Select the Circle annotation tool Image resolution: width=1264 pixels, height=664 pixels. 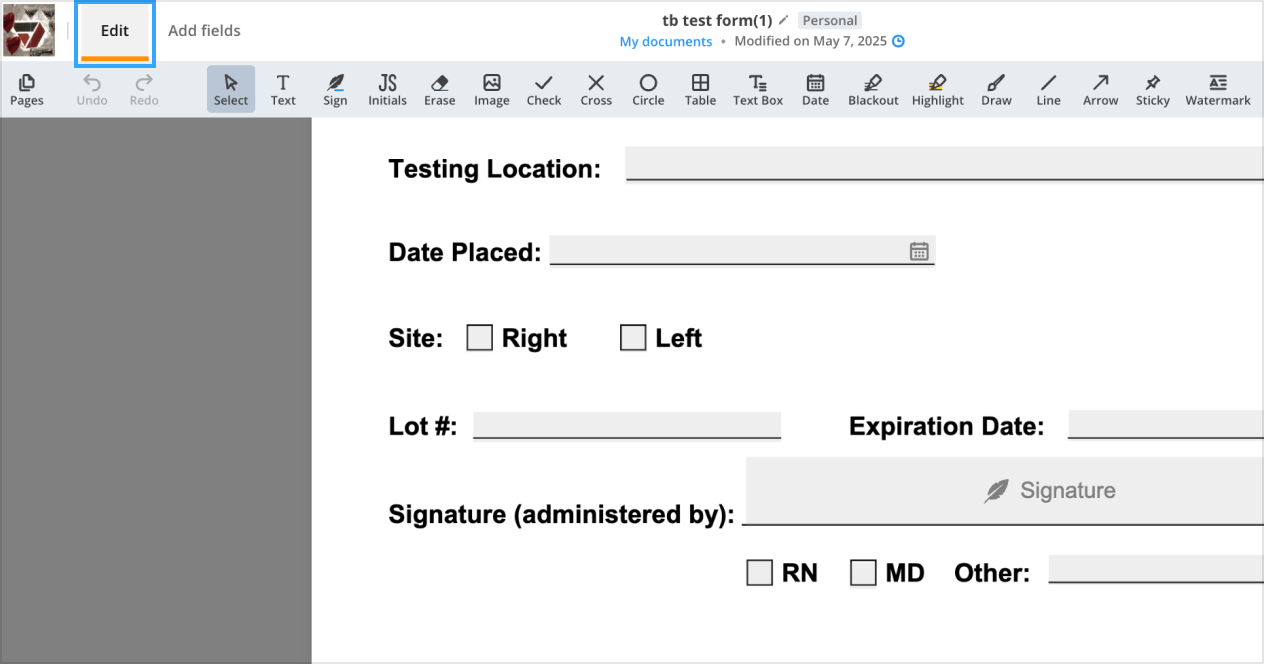pyautogui.click(x=647, y=89)
